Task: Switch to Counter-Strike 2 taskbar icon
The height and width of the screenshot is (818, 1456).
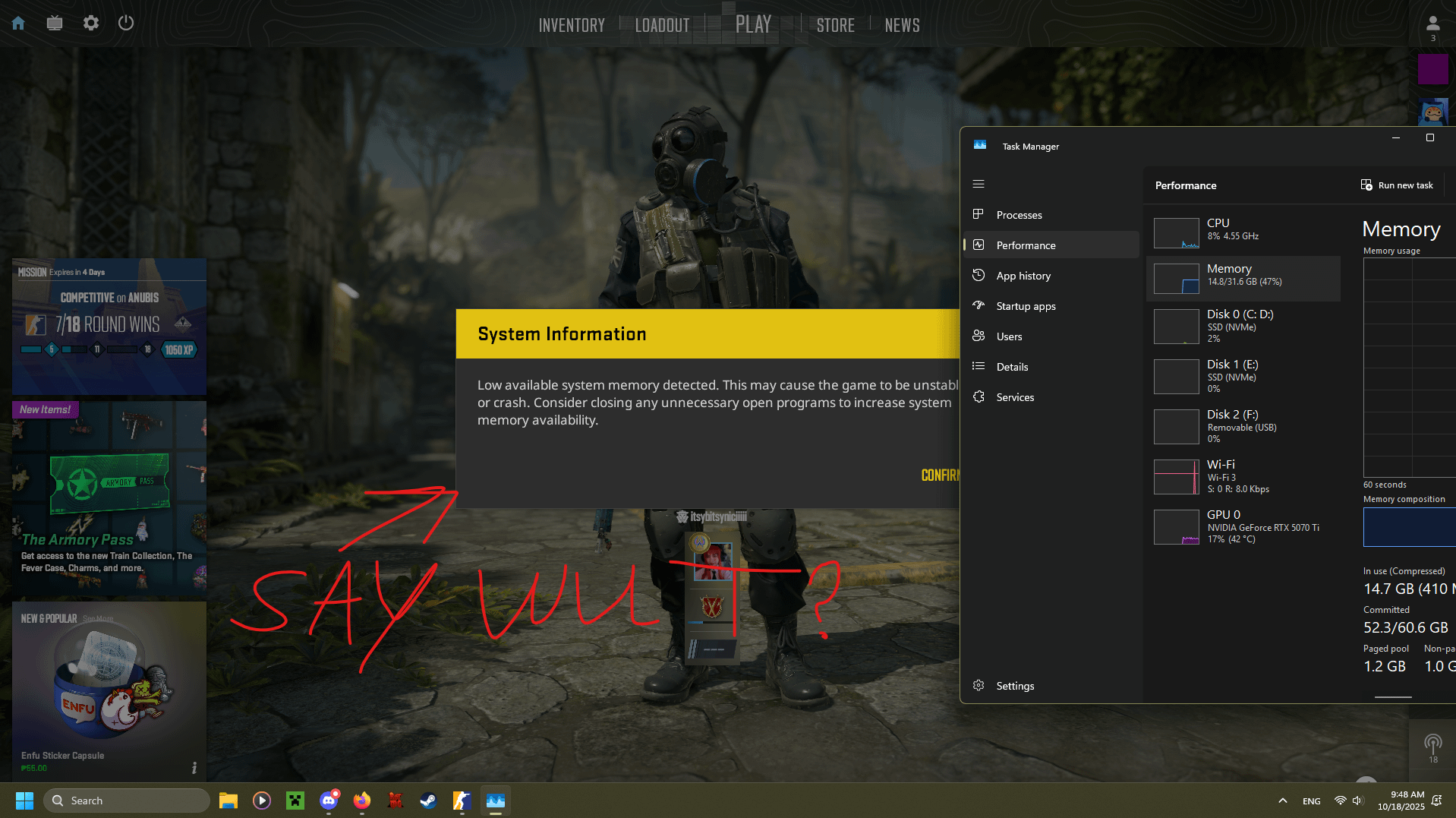Action: point(462,801)
